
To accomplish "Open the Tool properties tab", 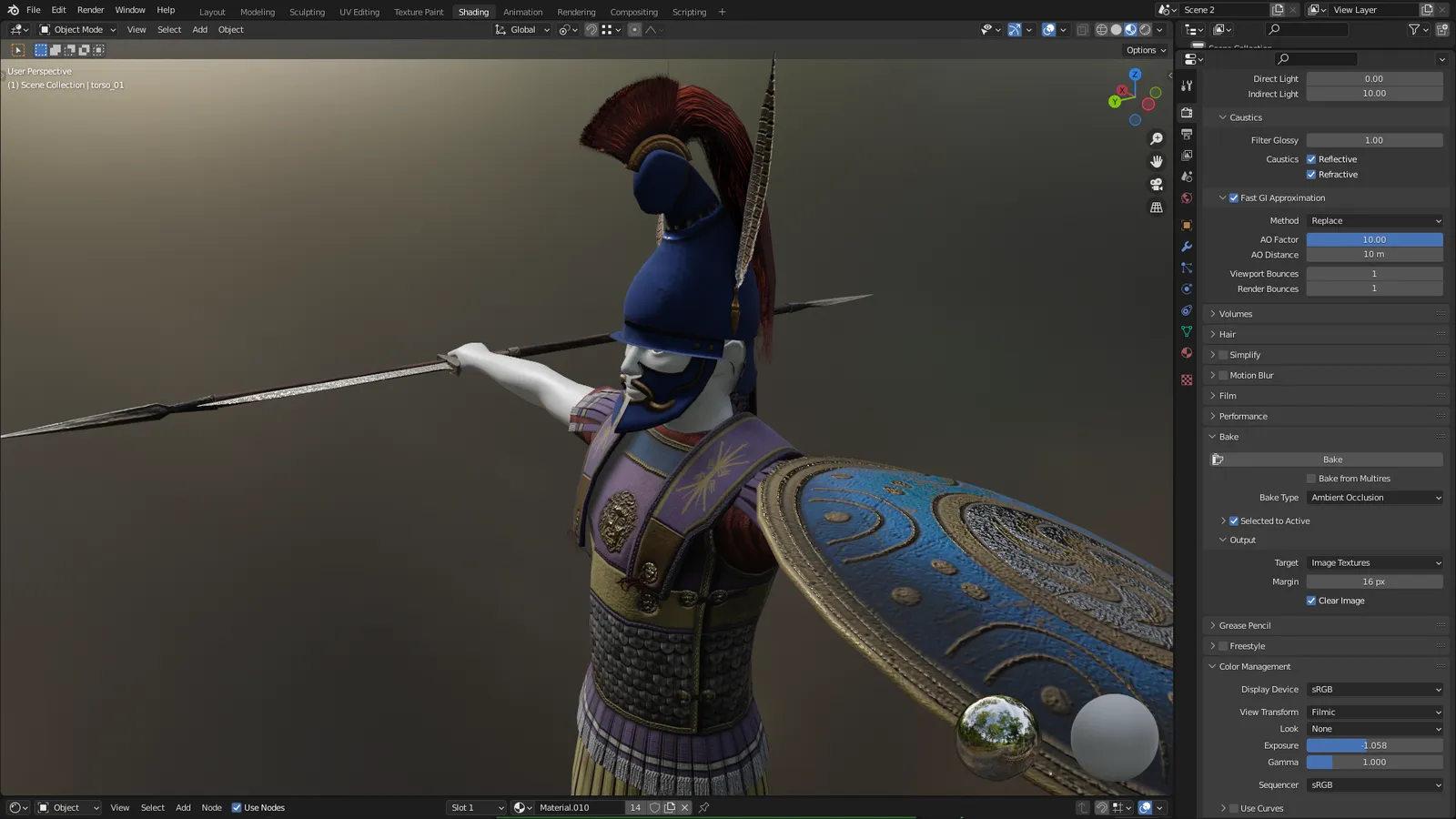I will point(1187,86).
